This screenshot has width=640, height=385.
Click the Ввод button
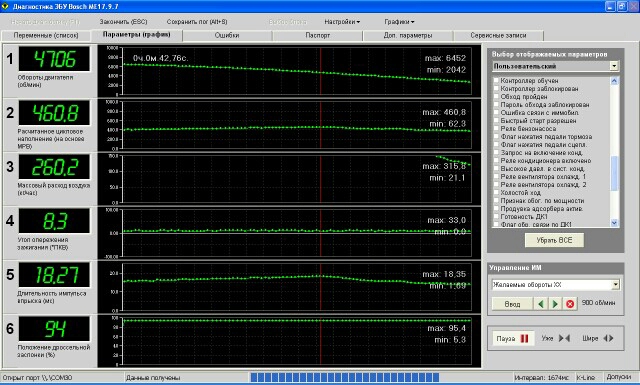point(512,304)
